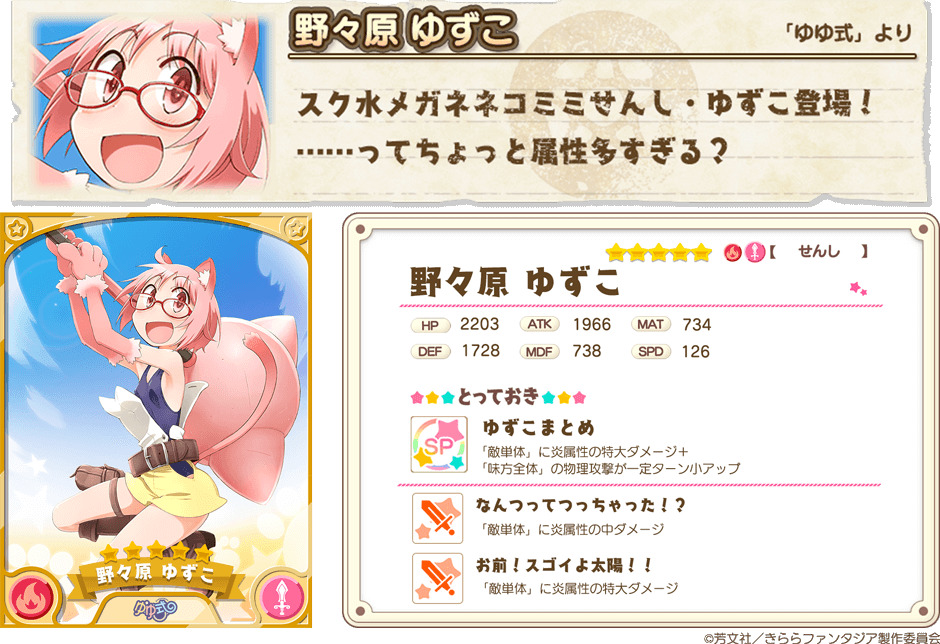Screen dimensions: 940x644
Task: Click the SP とっておき skill icon
Action: [438, 444]
